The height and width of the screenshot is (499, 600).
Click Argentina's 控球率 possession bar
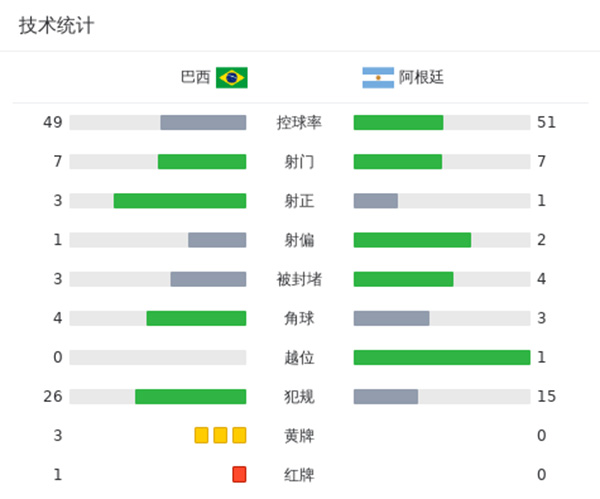(x=398, y=122)
